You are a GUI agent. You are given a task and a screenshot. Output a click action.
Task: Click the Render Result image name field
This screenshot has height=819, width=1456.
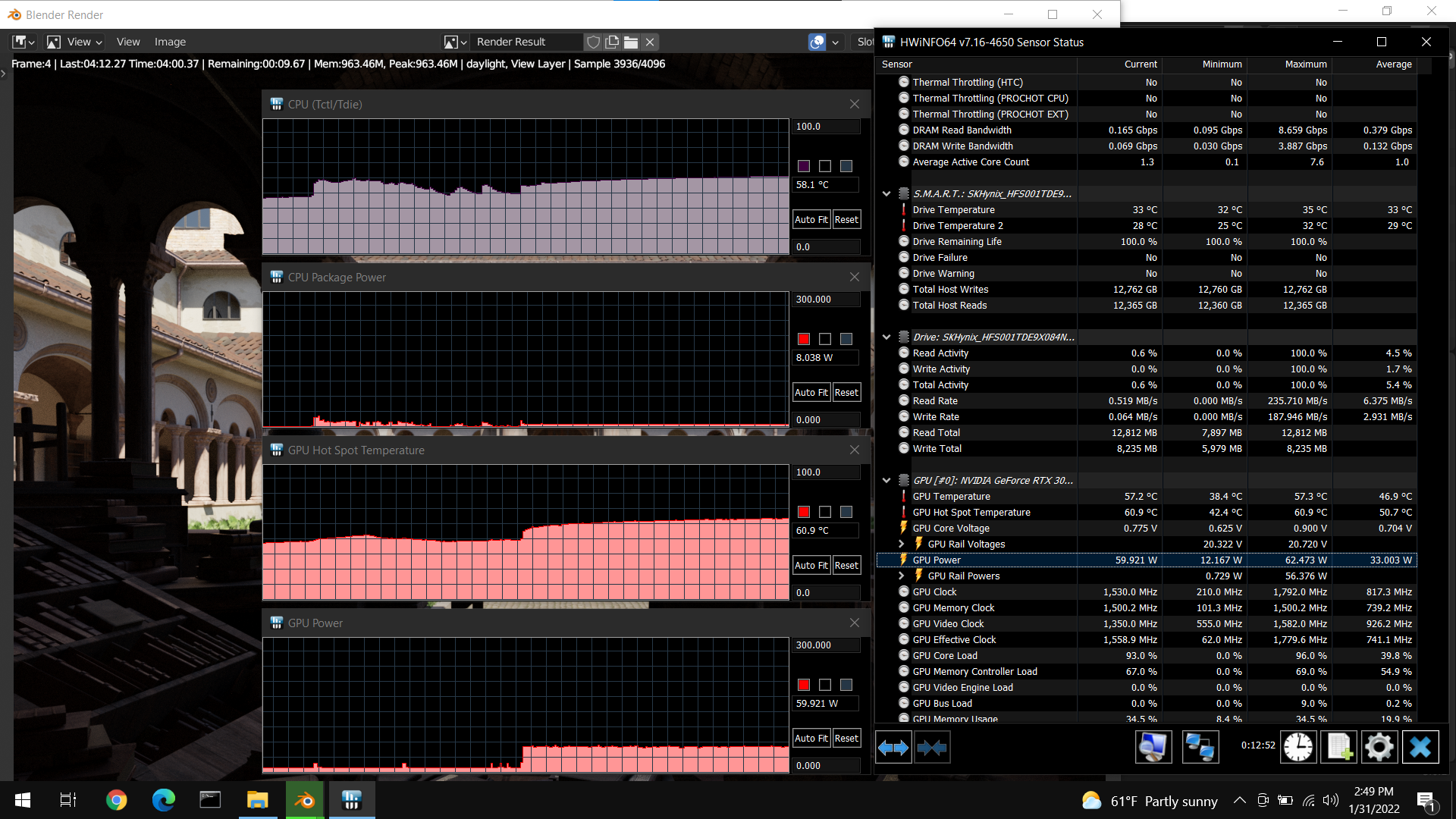(x=527, y=42)
